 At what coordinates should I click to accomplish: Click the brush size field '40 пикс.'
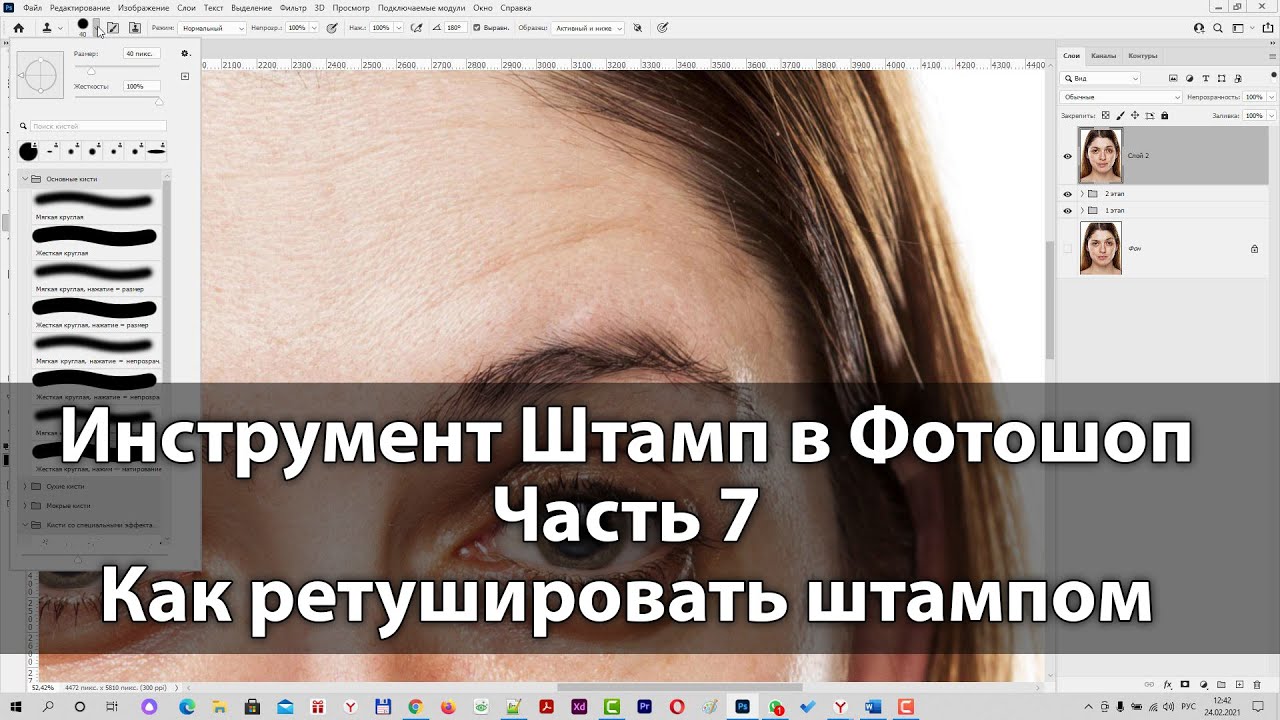pyautogui.click(x=140, y=53)
